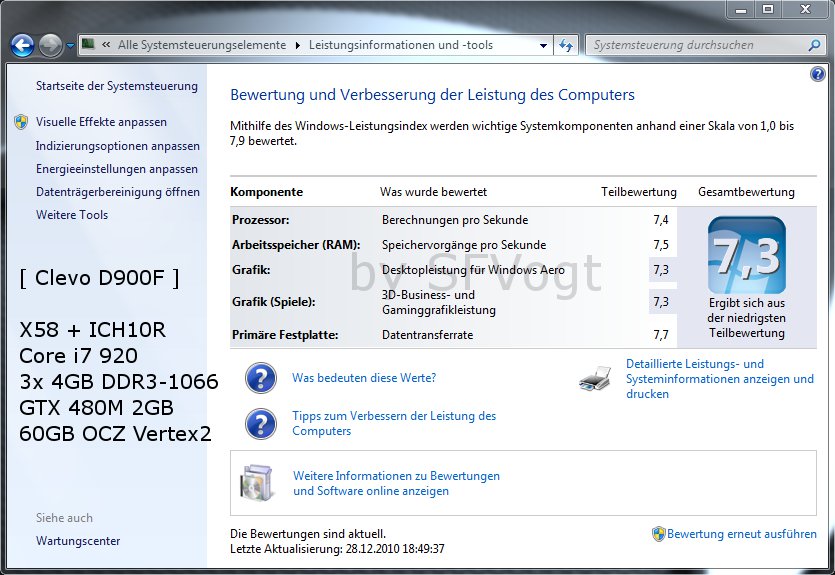This screenshot has width=835, height=575.
Task: Open Startseite der Systemsteuerung
Action: tap(117, 86)
